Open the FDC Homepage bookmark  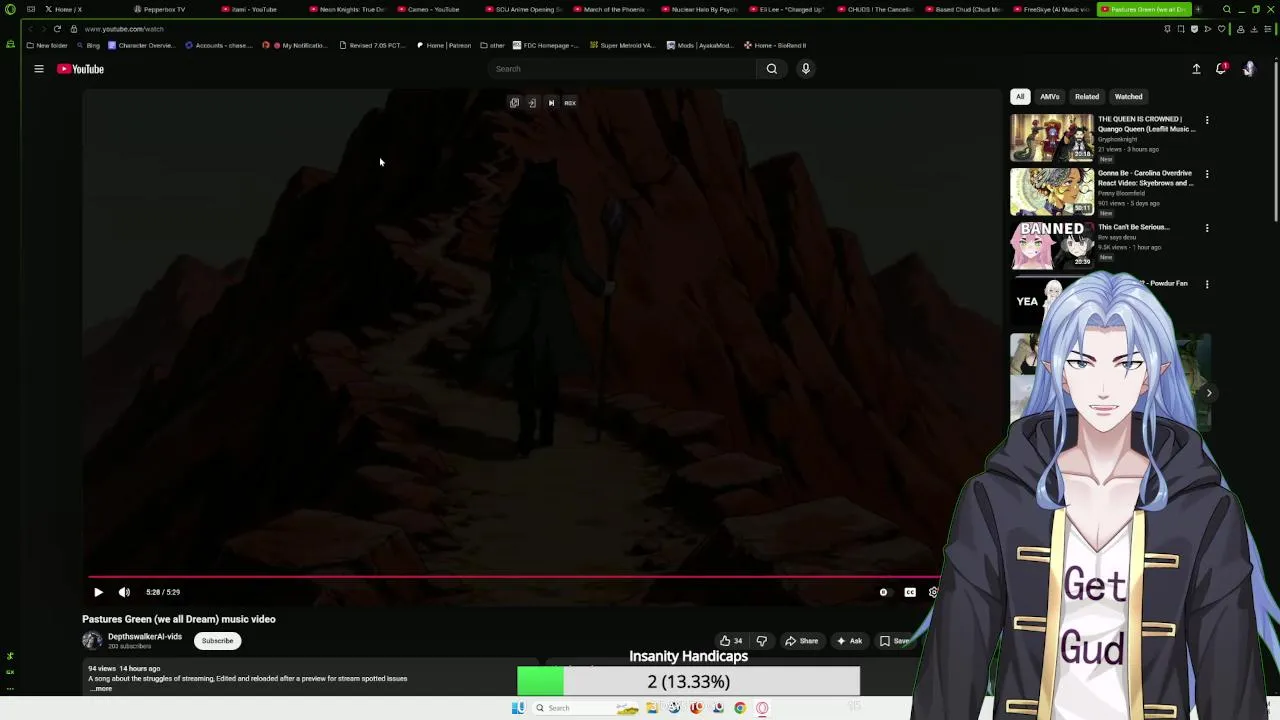[546, 45]
